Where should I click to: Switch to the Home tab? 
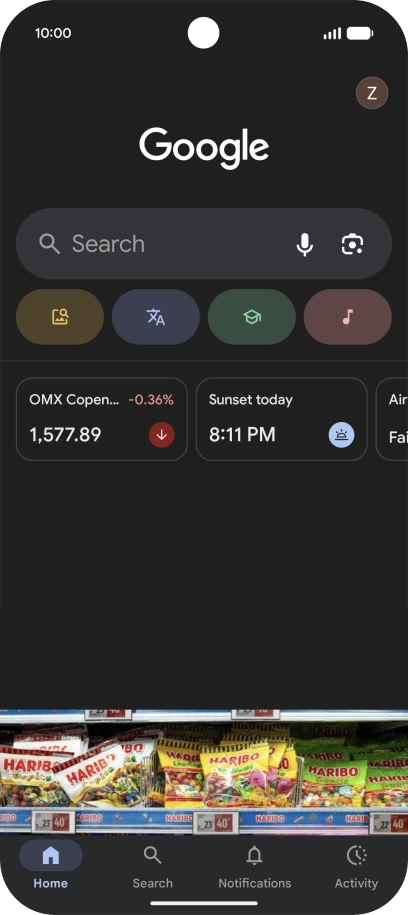click(51, 865)
